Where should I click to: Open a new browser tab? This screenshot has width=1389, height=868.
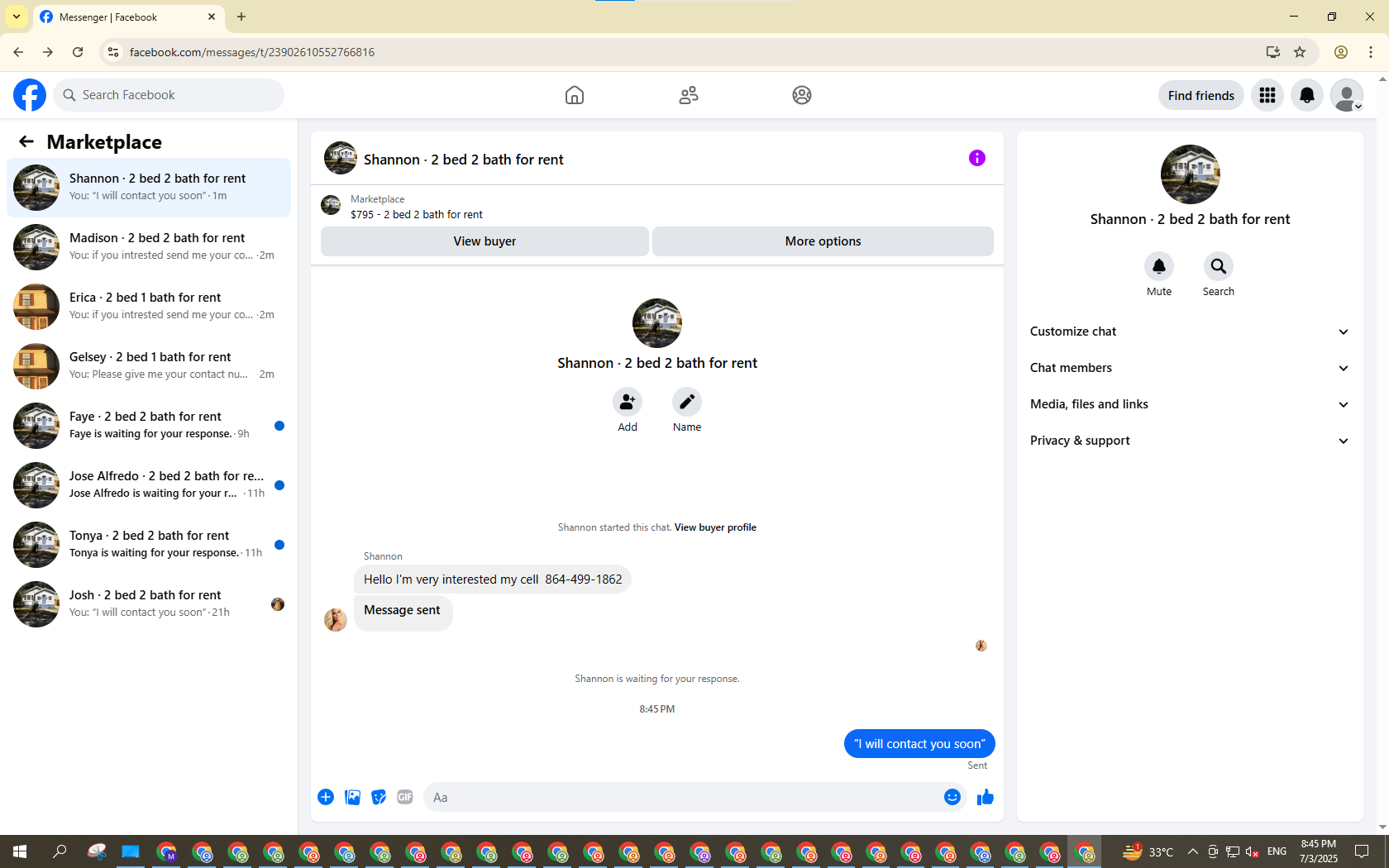coord(241,17)
